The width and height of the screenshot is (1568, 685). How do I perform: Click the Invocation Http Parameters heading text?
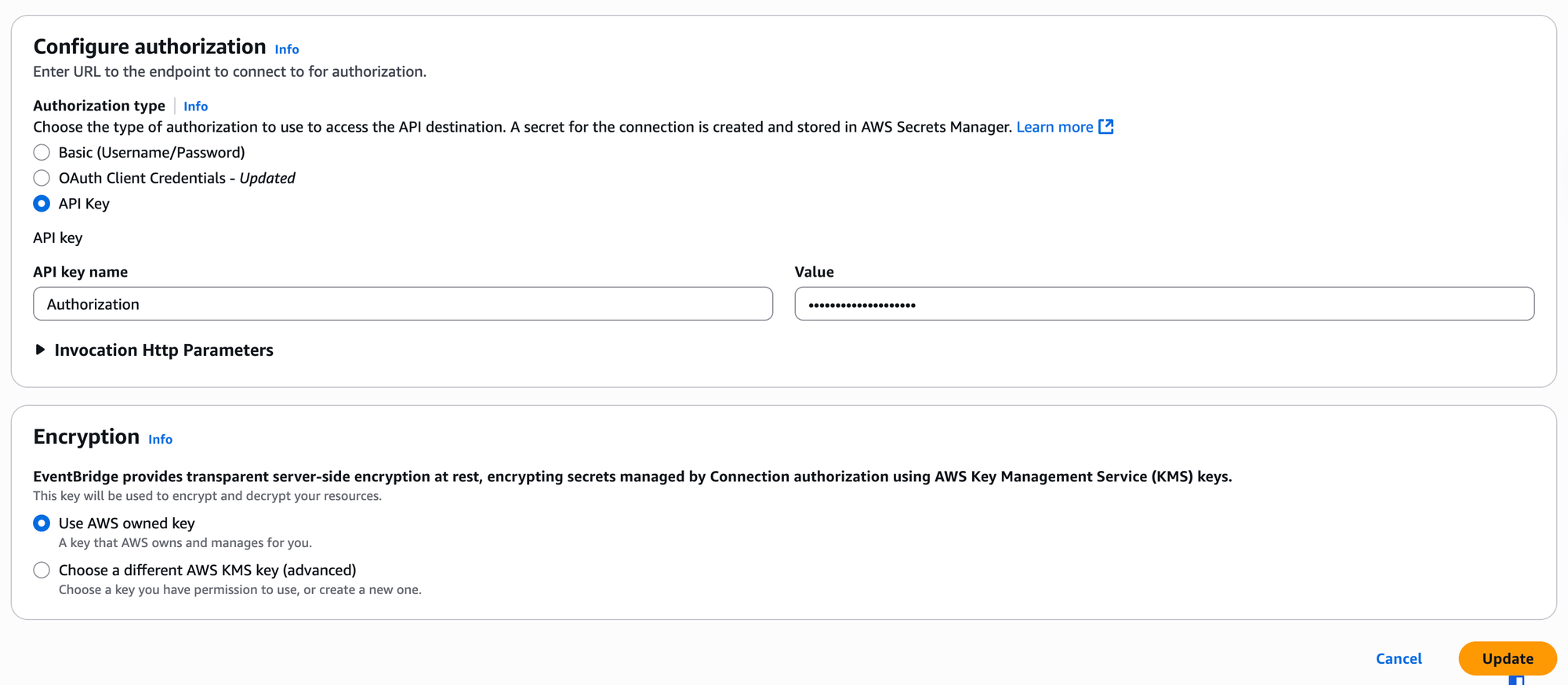tap(164, 350)
